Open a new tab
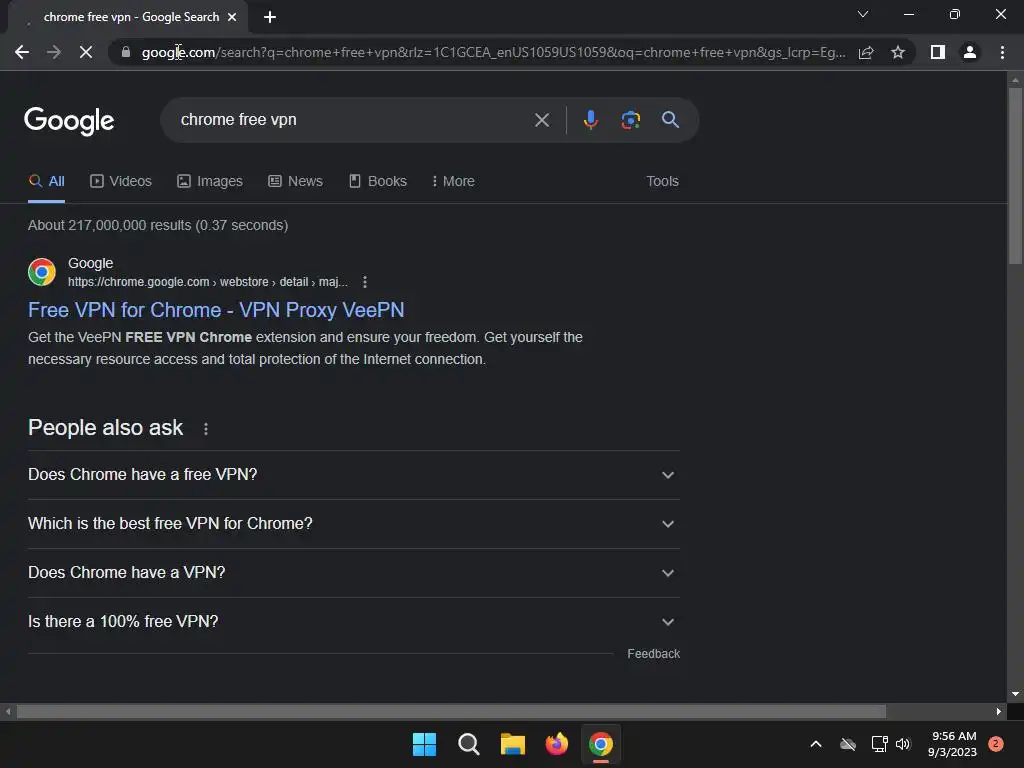Image resolution: width=1024 pixels, height=768 pixels. click(x=270, y=18)
